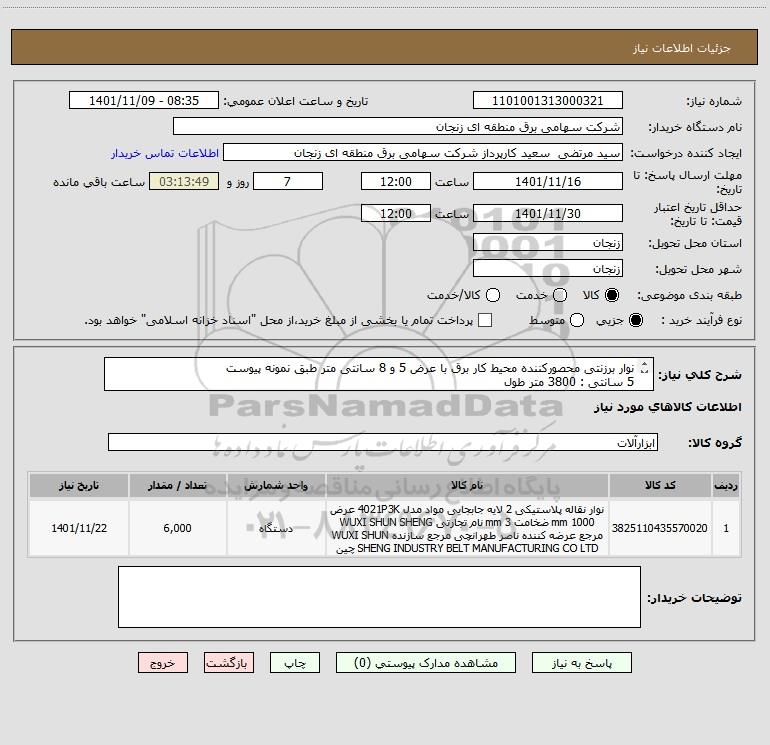Viewport: 770px width, 745px height.
Task: Select the جزیی purchase type radio
Action: click(635, 320)
